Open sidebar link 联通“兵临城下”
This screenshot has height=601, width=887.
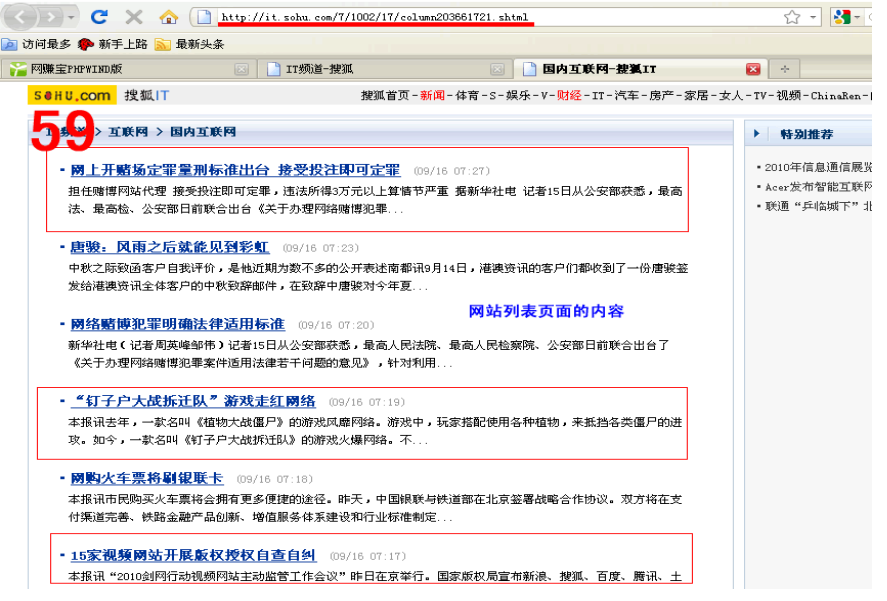point(818,206)
